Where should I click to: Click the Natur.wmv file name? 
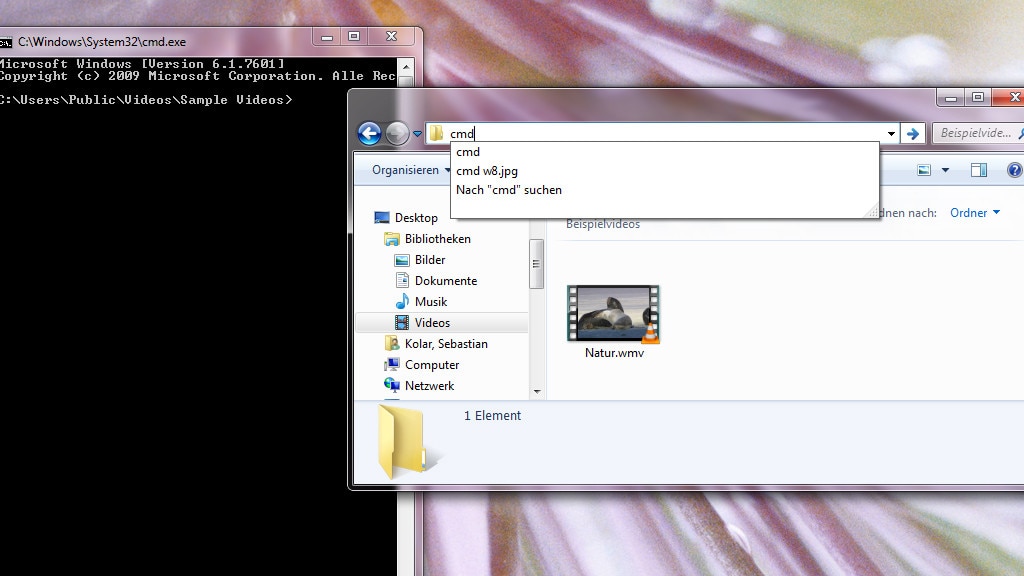pos(615,353)
